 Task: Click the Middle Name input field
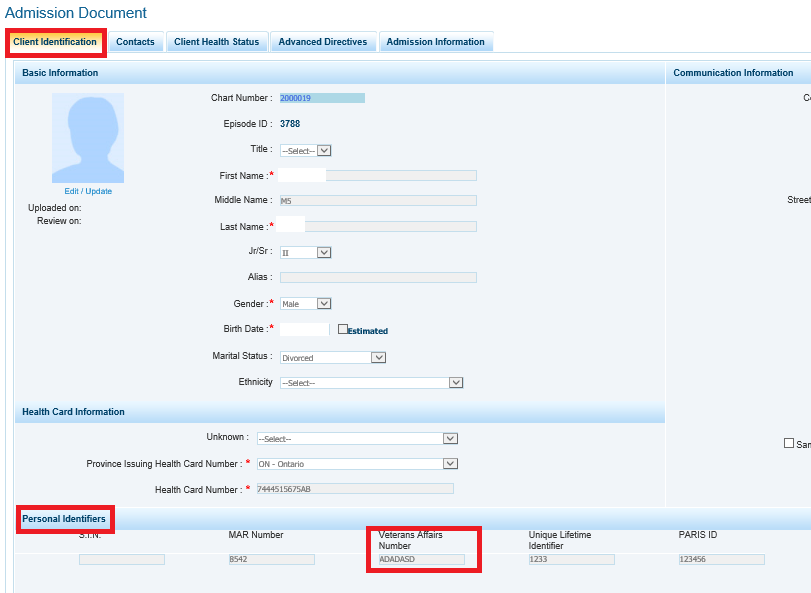378,200
